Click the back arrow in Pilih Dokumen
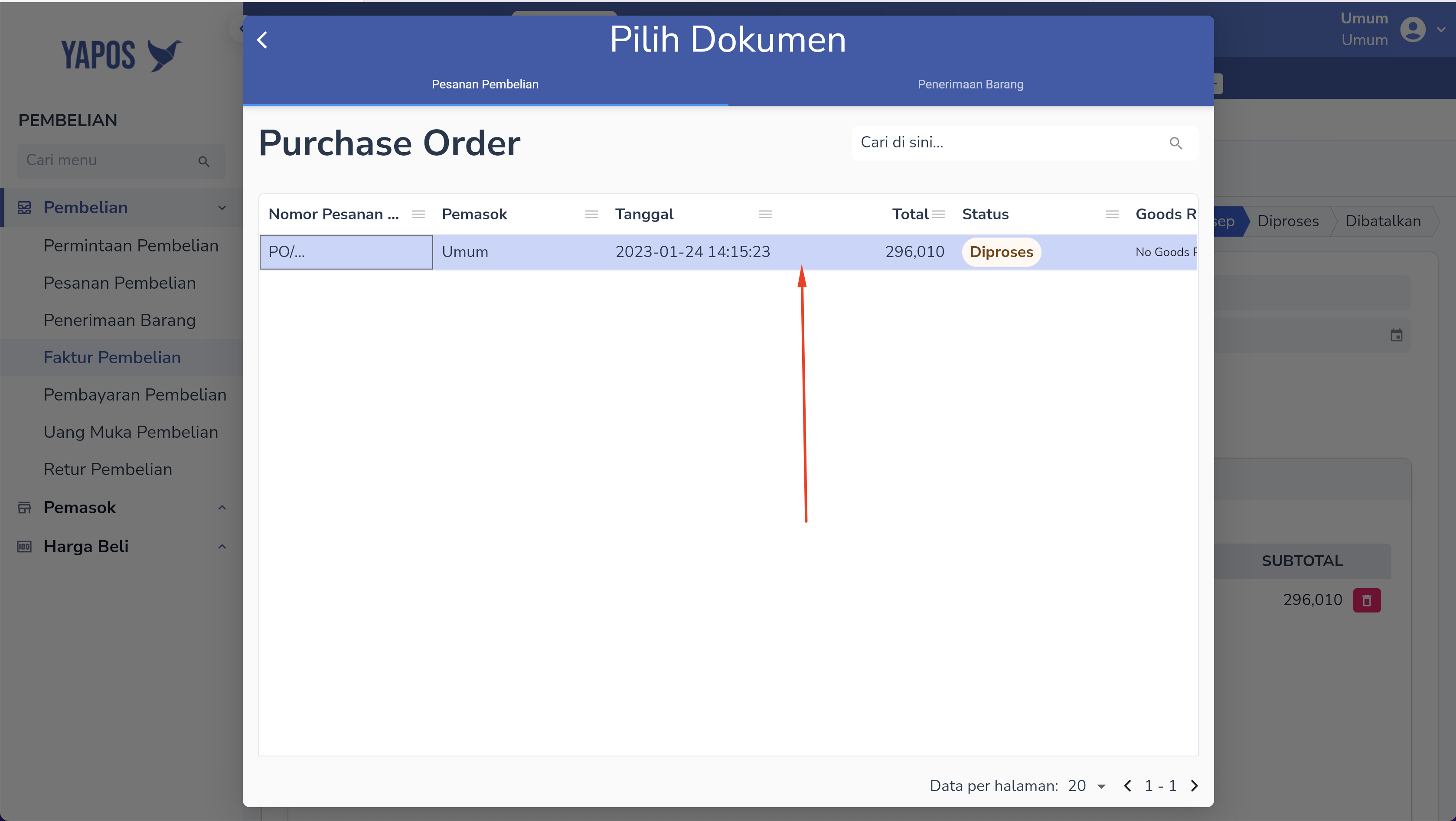This screenshot has width=1456, height=821. (262, 40)
